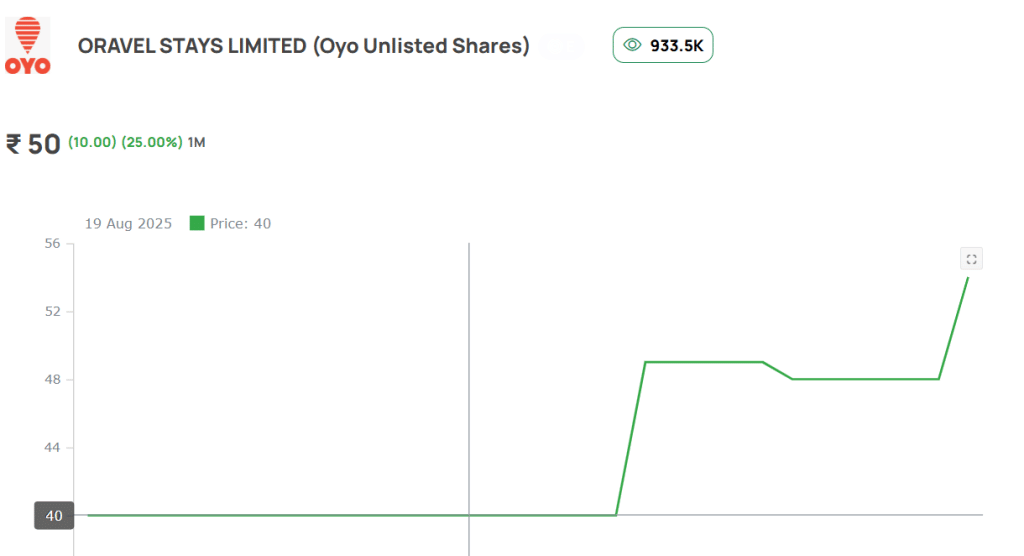
Task: Click the 48 label on the price axis
Action: click(x=52, y=380)
